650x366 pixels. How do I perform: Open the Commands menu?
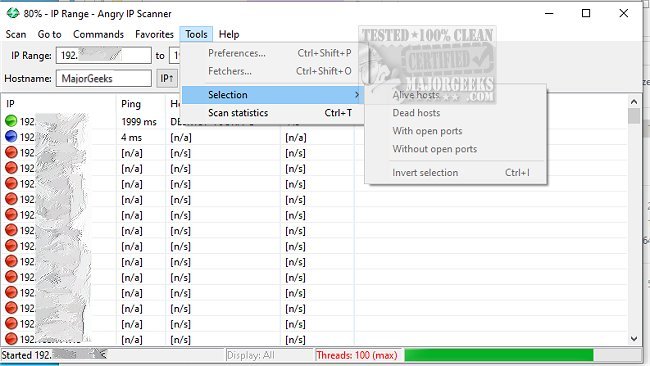pyautogui.click(x=98, y=34)
